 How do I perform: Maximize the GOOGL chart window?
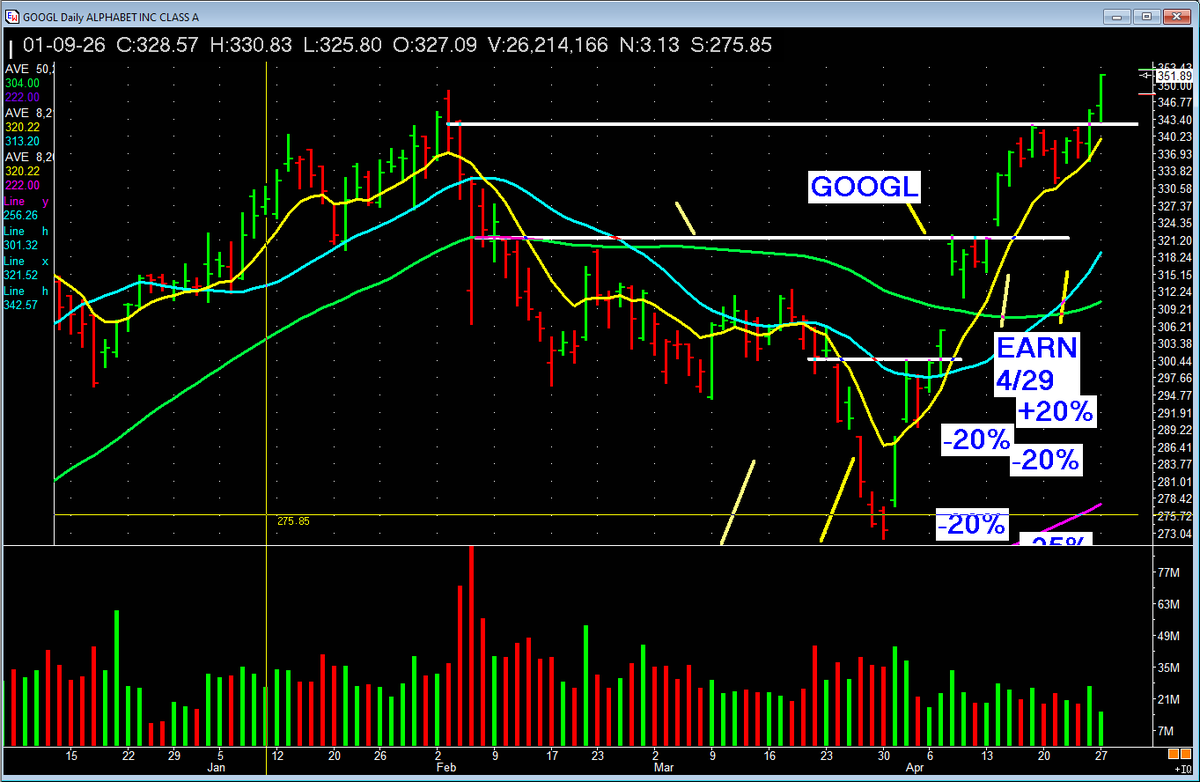click(1145, 15)
